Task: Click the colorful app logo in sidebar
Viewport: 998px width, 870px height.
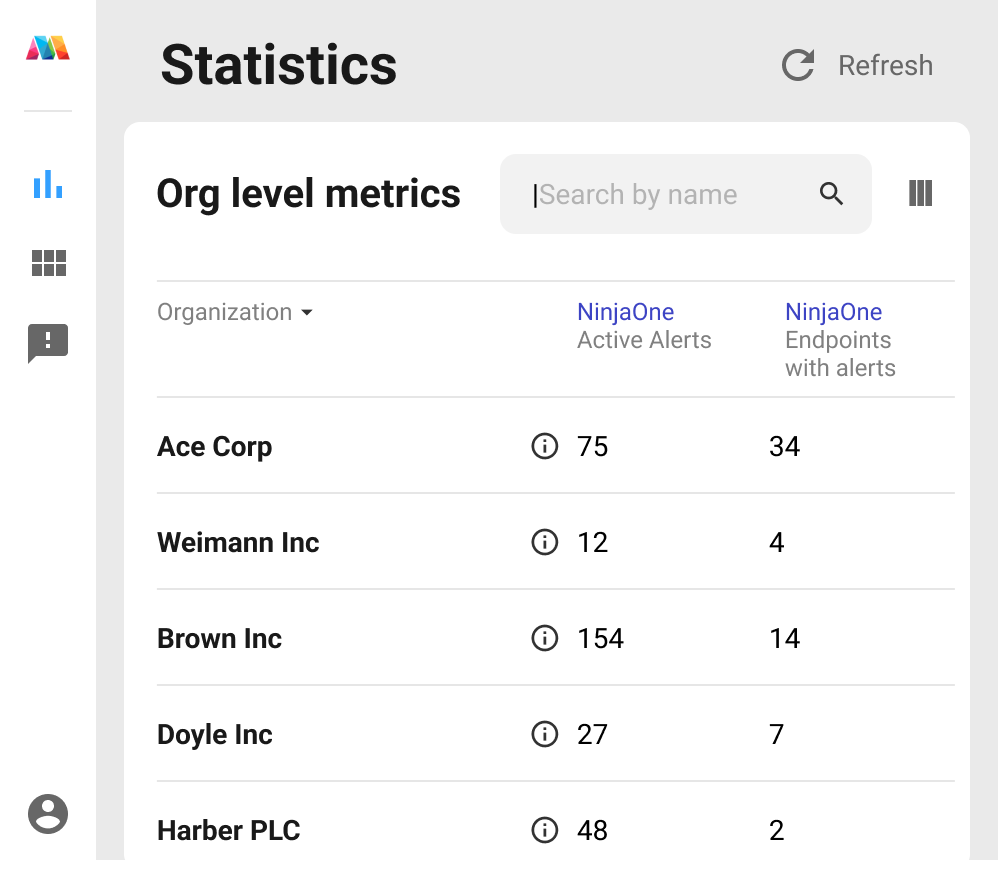Action: click(48, 48)
